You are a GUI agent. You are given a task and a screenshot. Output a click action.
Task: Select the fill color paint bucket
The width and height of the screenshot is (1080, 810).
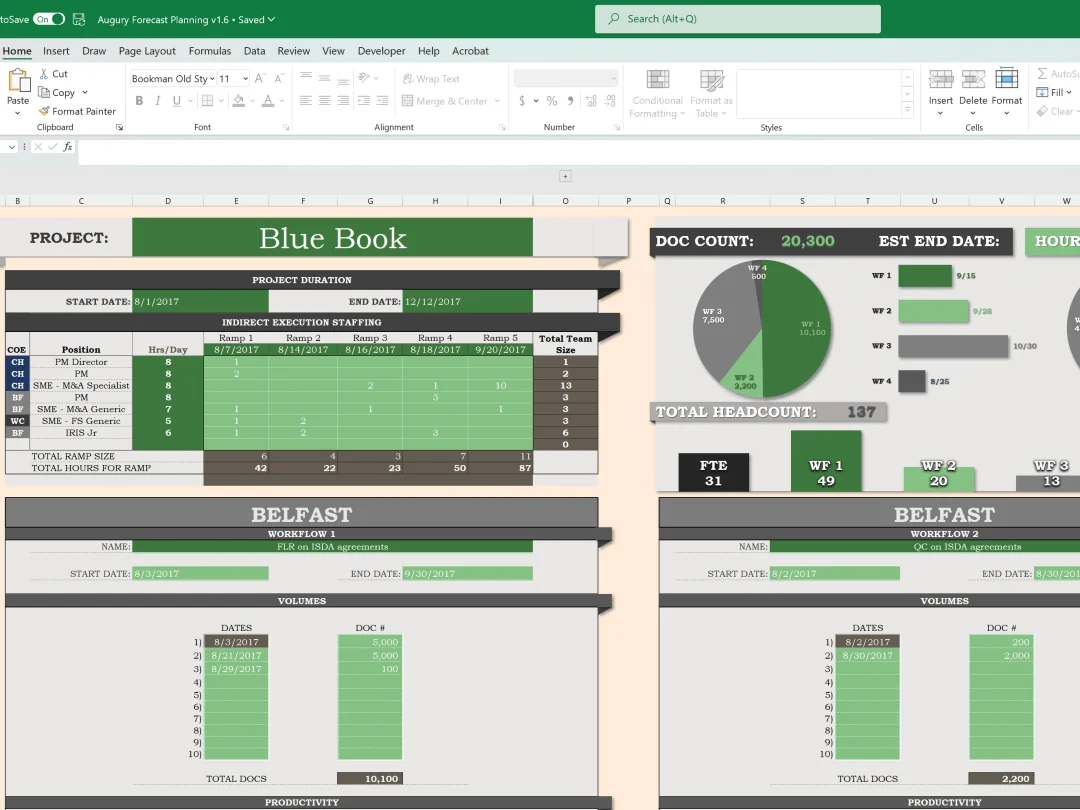(x=238, y=101)
